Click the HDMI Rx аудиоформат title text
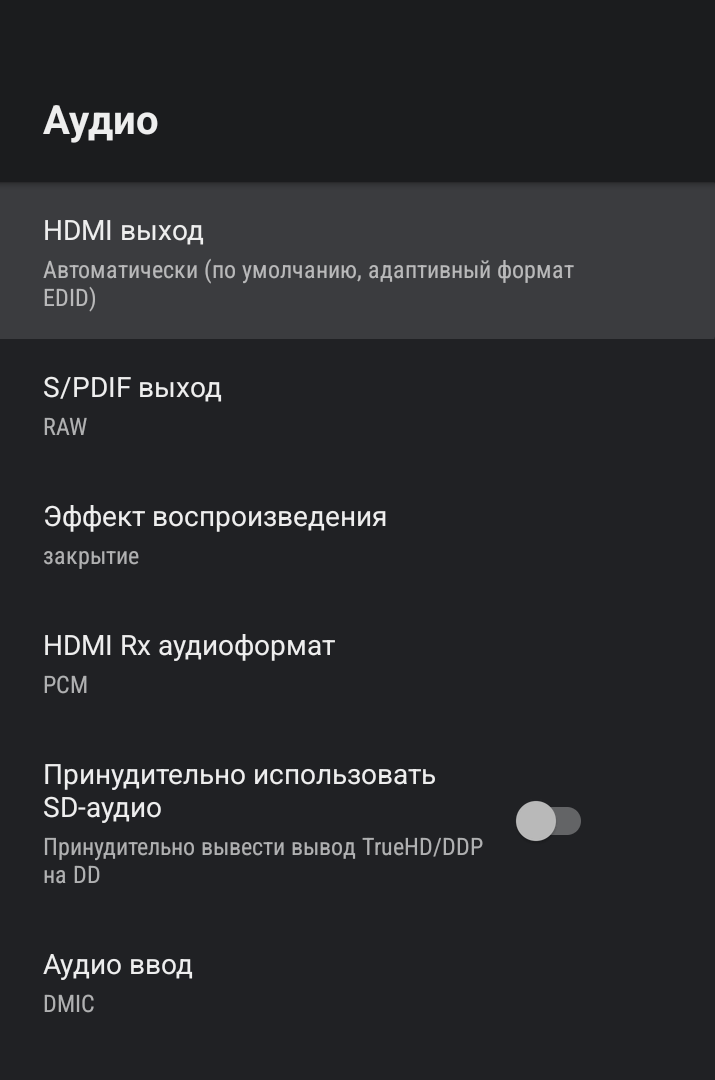 [x=189, y=646]
